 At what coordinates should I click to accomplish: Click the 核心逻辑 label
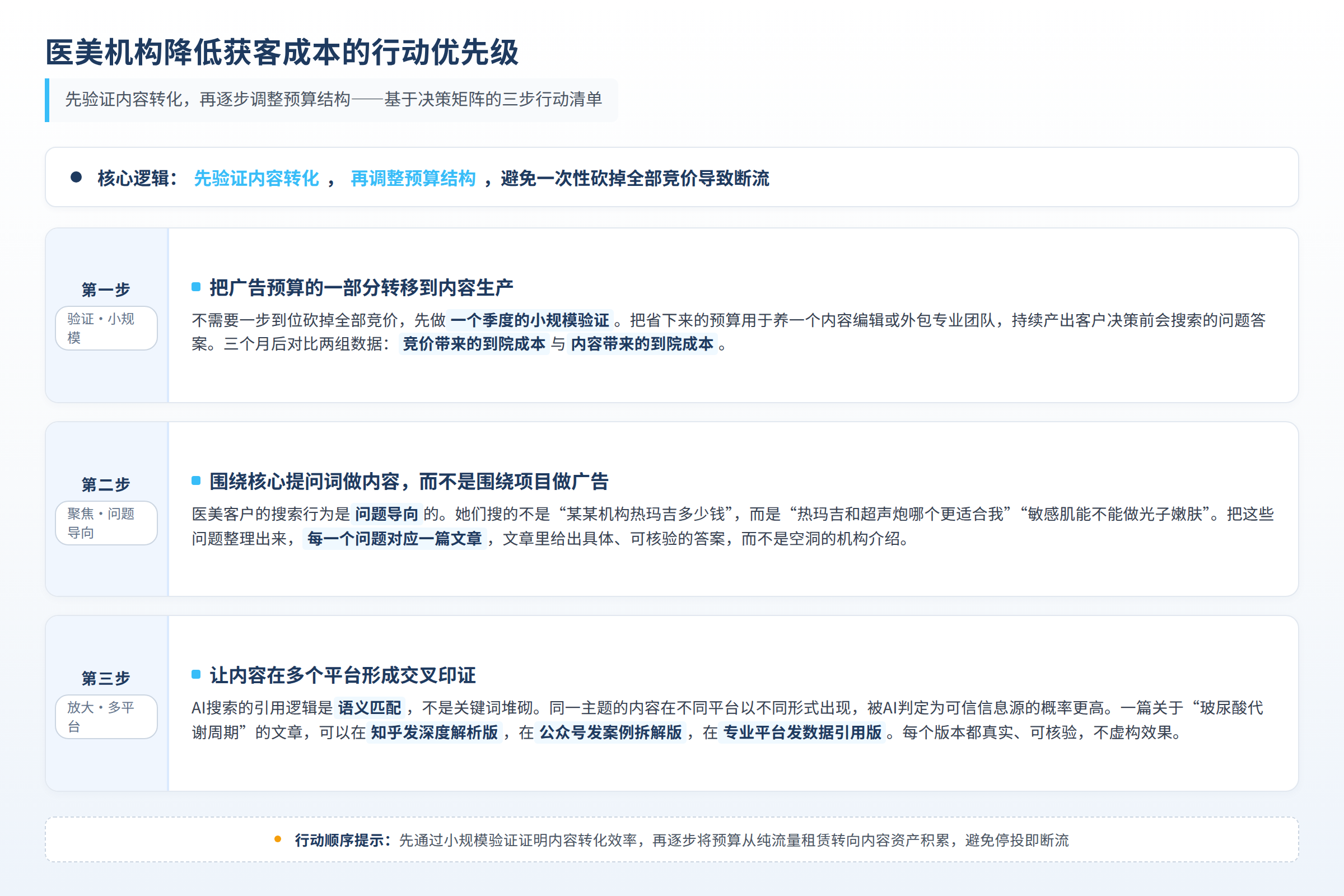click(138, 178)
